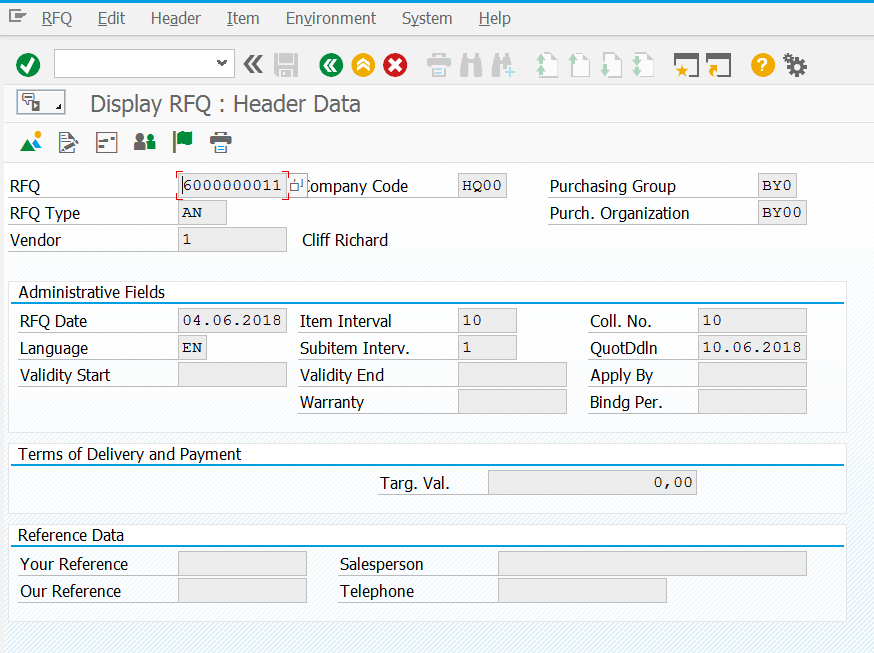This screenshot has height=653, width=874.
Task: Open the Header menu
Action: [176, 18]
